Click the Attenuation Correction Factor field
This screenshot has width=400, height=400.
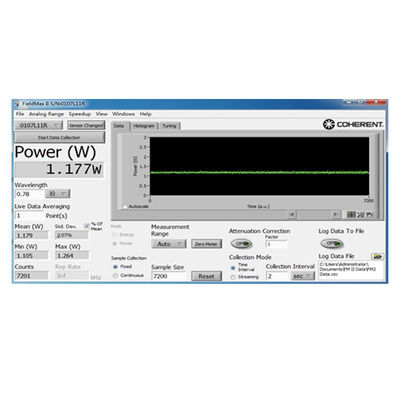[x=277, y=244]
